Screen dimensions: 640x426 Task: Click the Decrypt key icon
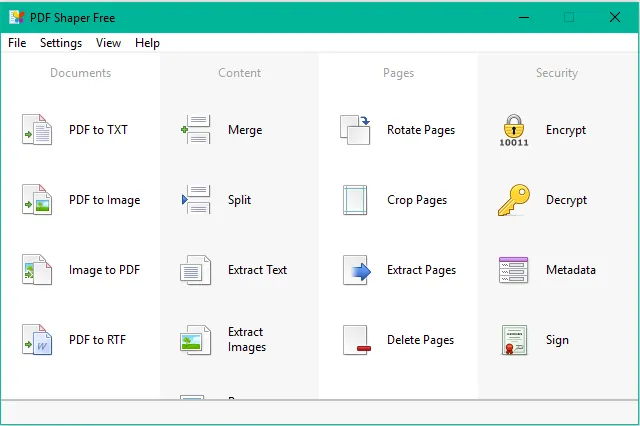point(514,200)
